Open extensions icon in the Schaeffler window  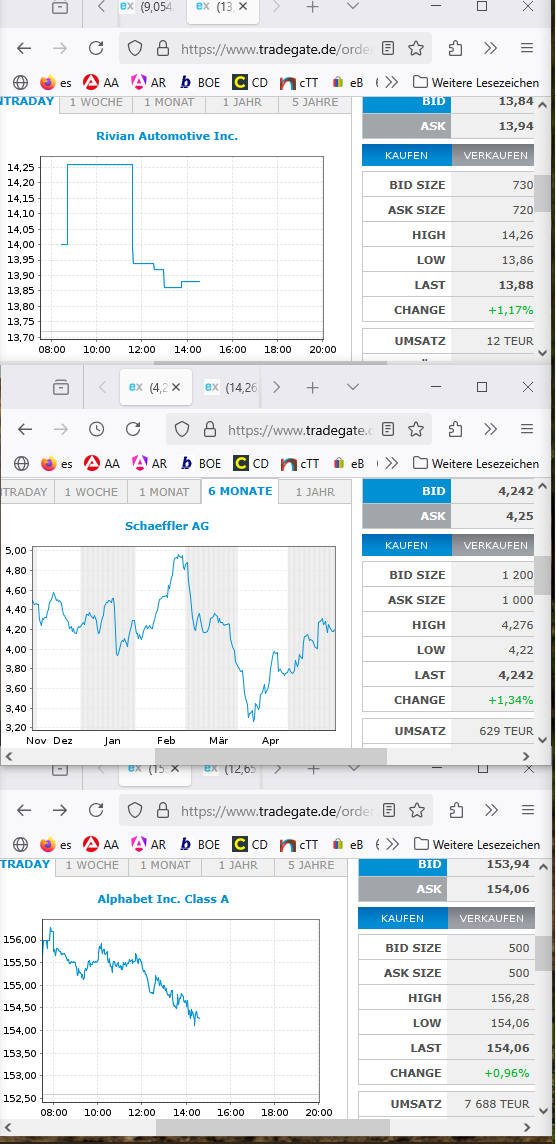tap(455, 429)
